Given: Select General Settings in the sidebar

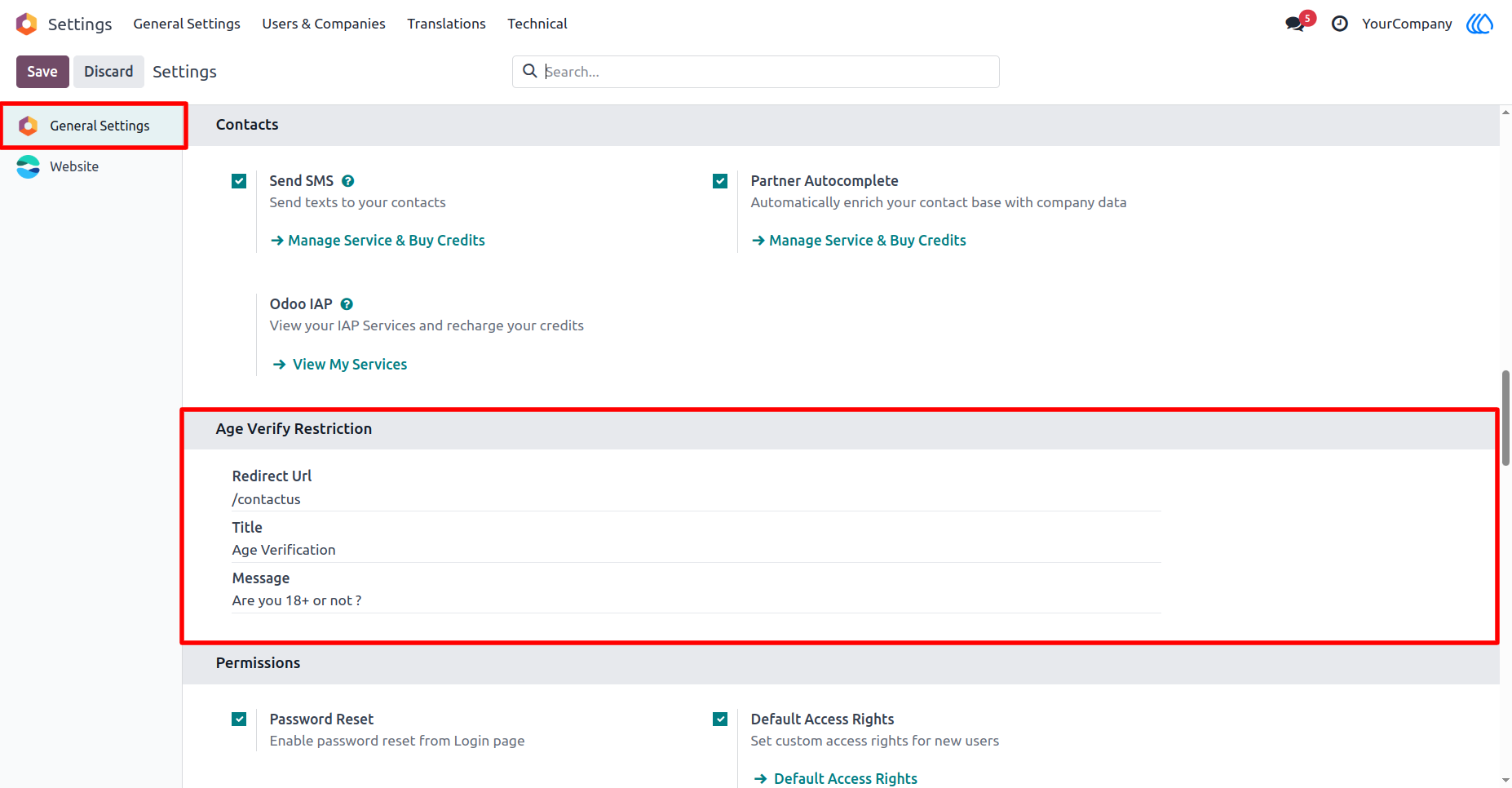Looking at the screenshot, I should (x=91, y=126).
